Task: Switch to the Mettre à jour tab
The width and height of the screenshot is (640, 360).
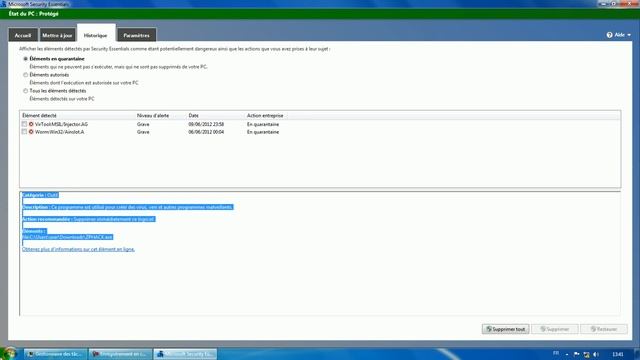Action: tap(57, 35)
